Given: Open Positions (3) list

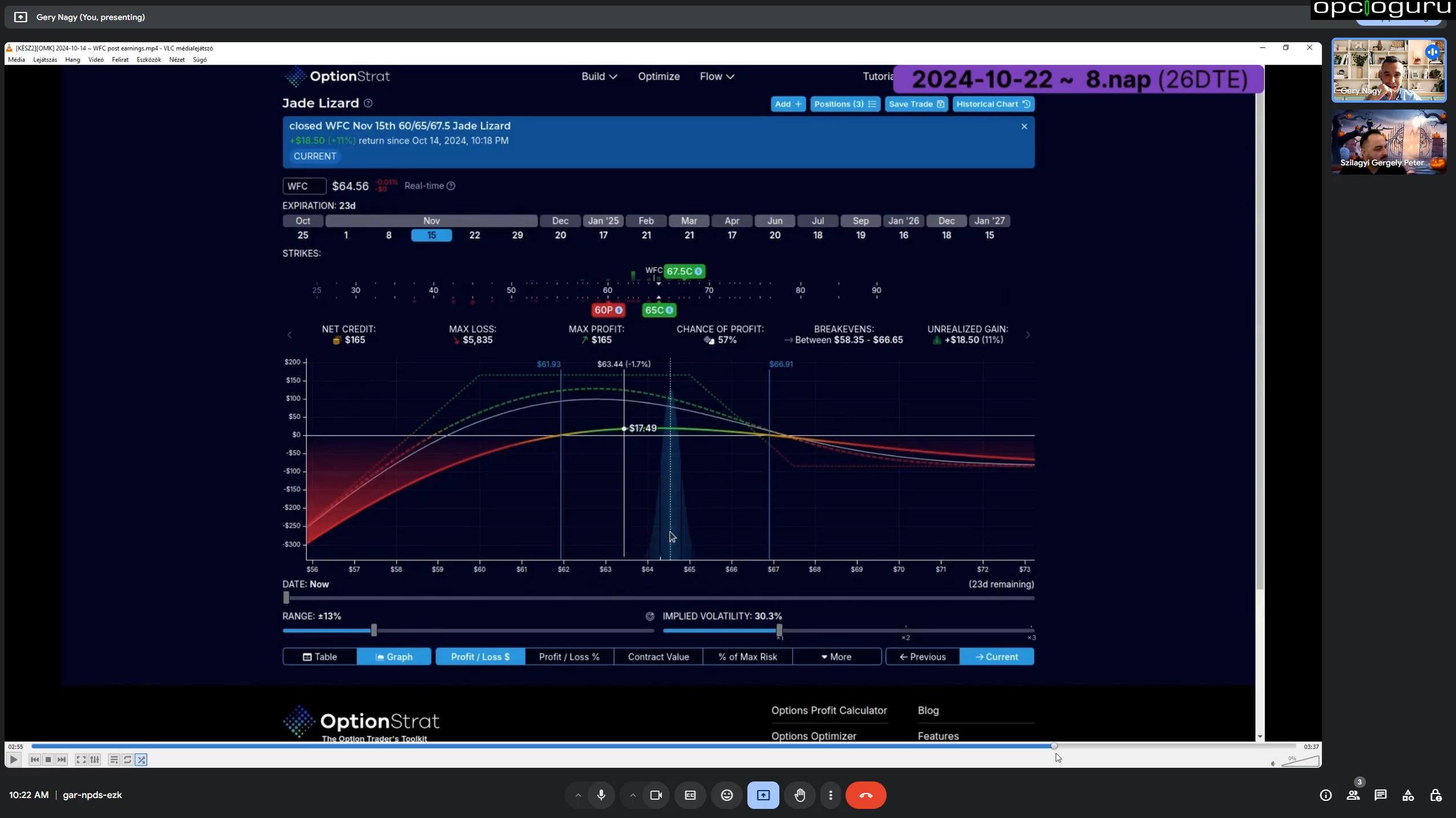Looking at the screenshot, I should [845, 104].
